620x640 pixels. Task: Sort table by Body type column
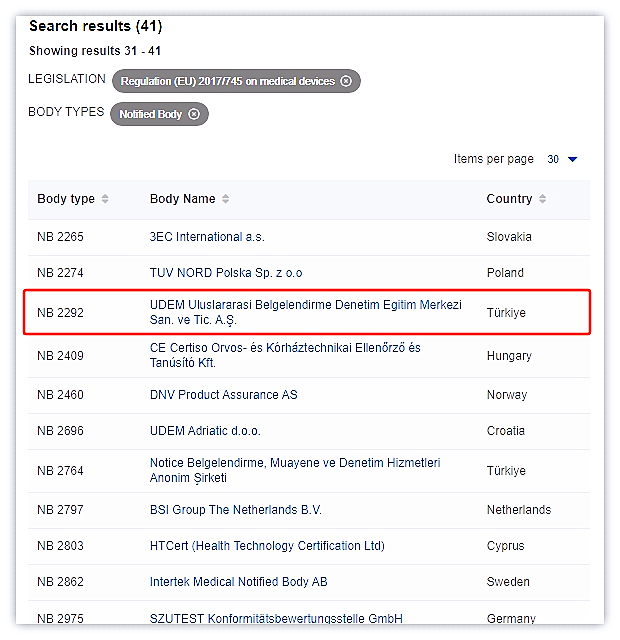pos(105,199)
